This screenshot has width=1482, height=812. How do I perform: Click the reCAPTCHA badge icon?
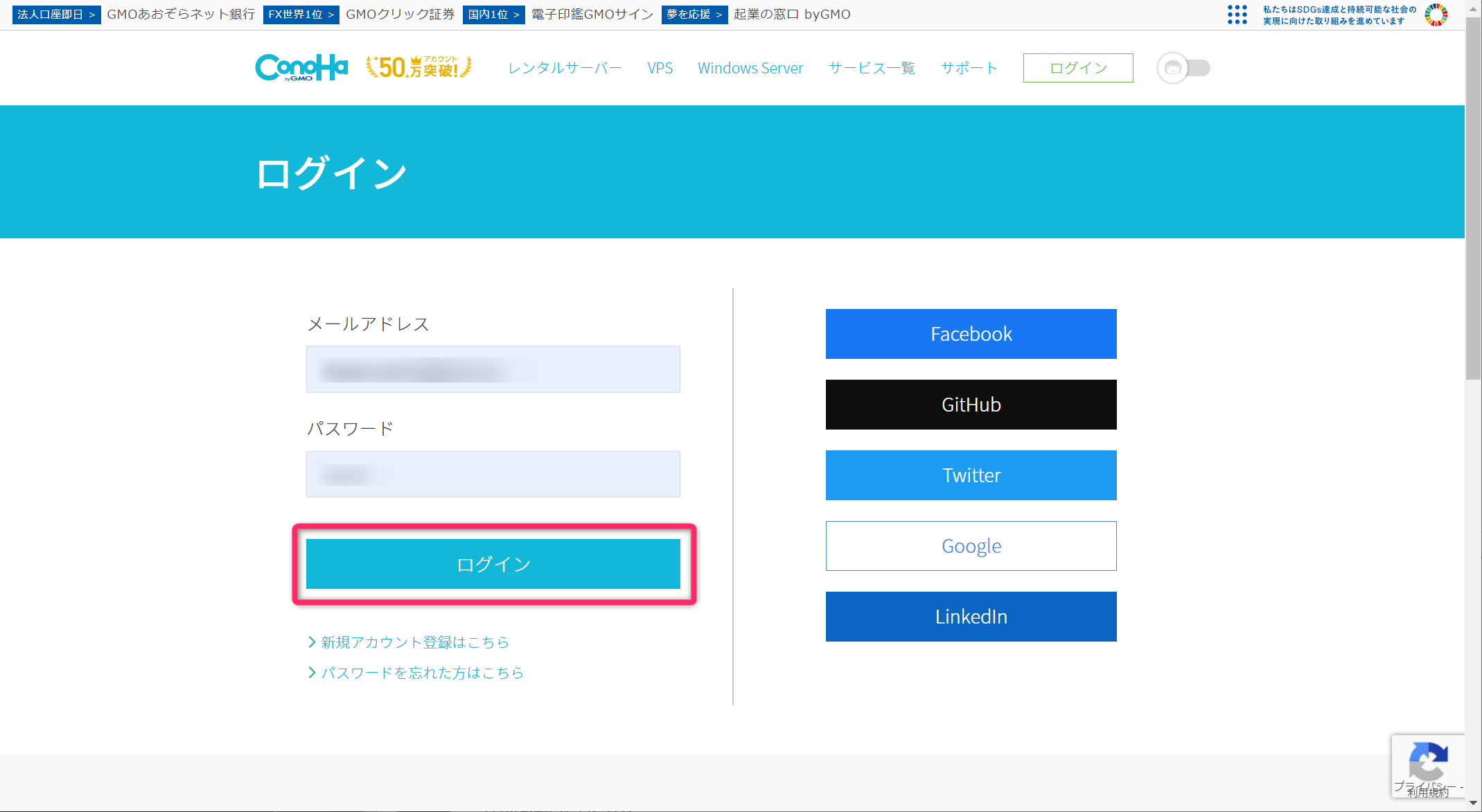[x=1427, y=762]
